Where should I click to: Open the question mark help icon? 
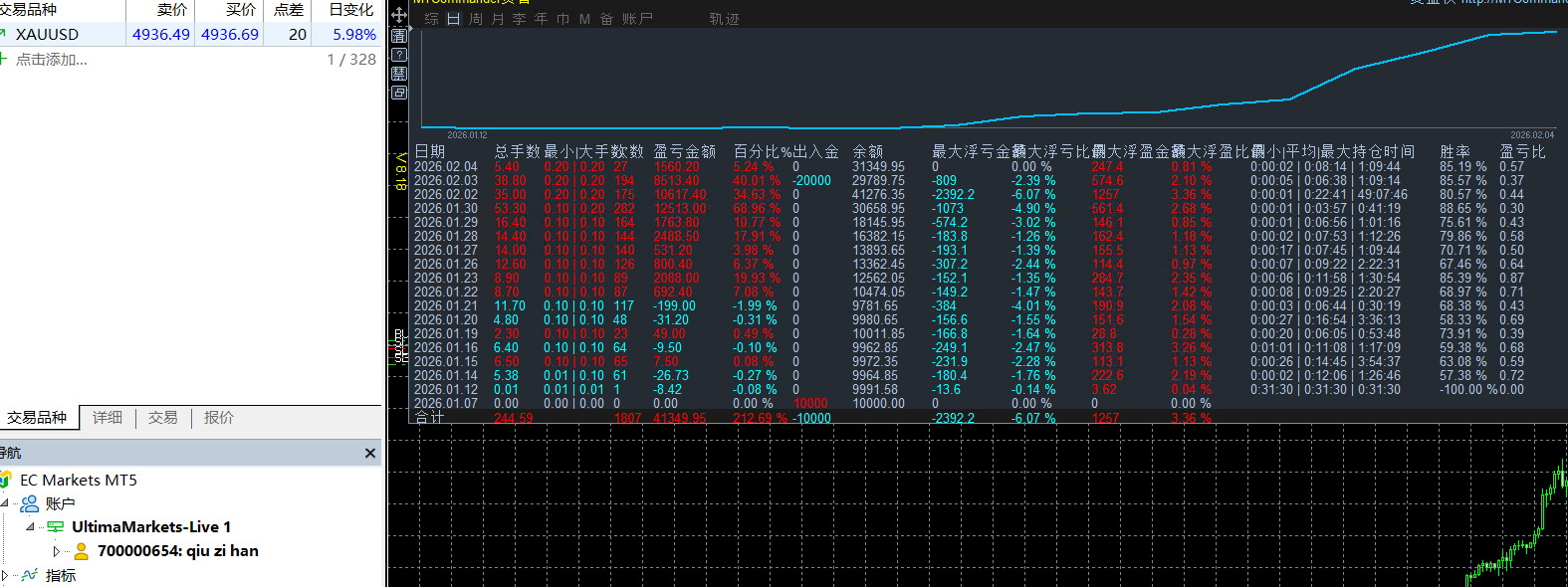tap(399, 55)
